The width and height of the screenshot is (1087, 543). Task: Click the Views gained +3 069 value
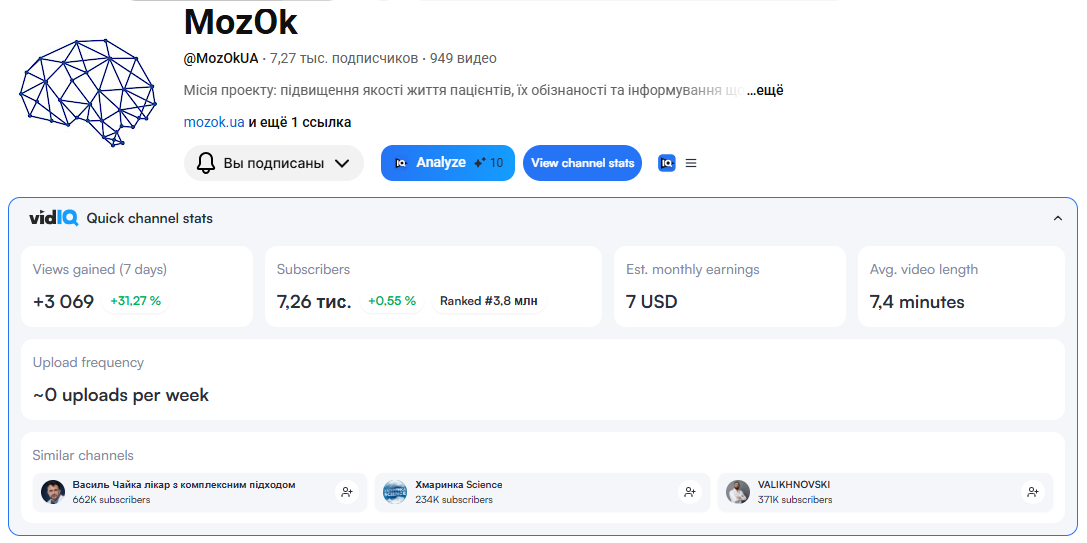click(x=63, y=302)
